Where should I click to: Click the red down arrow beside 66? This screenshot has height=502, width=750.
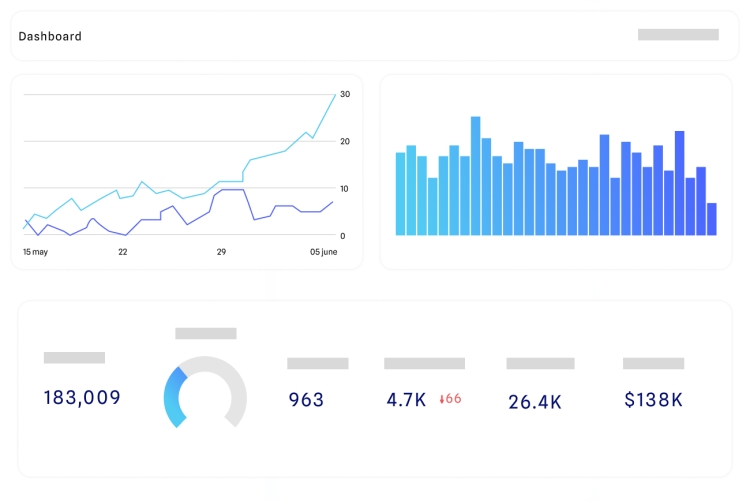click(x=442, y=399)
